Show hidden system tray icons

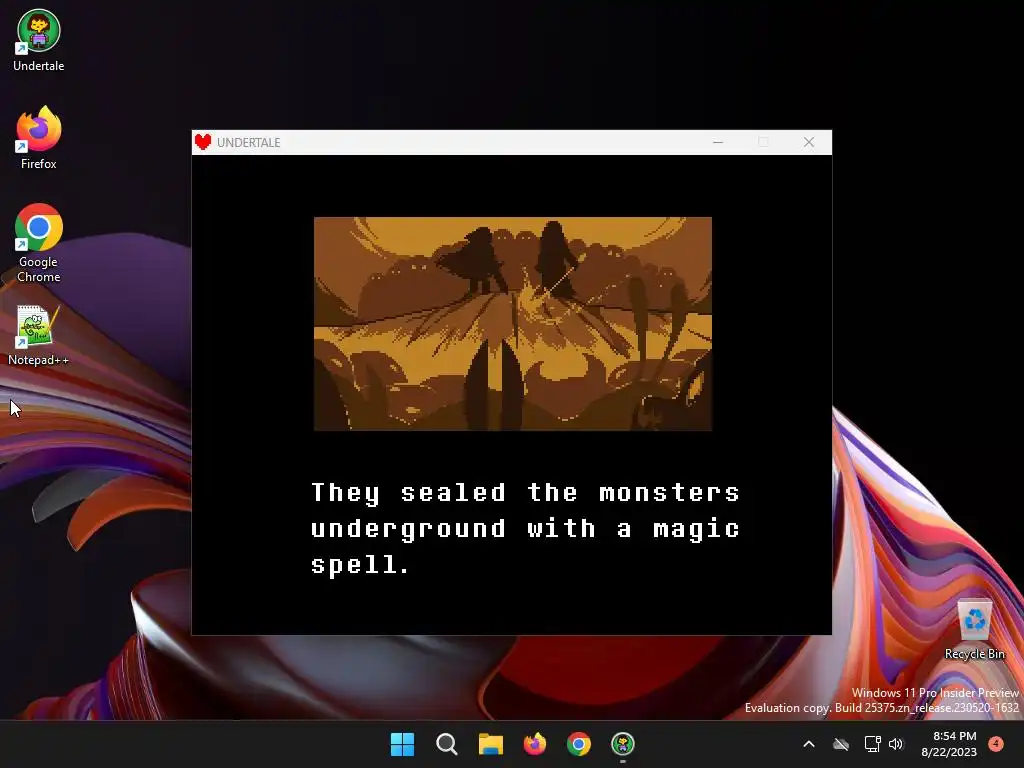(x=808, y=744)
